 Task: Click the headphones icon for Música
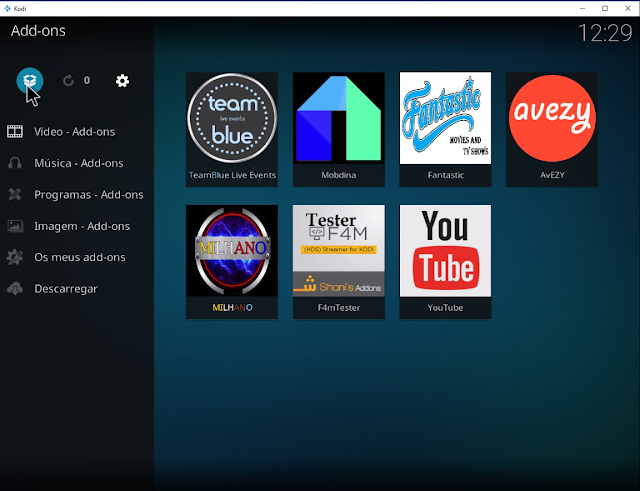tap(15, 163)
